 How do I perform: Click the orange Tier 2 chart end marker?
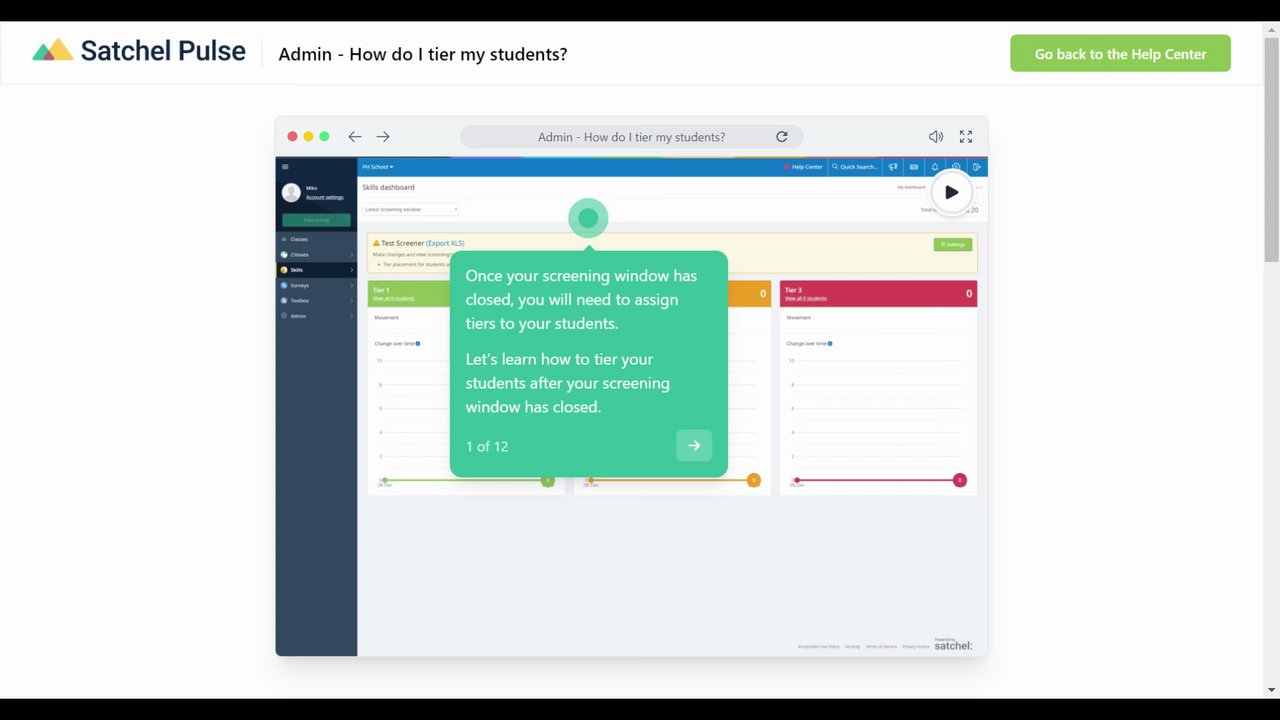pos(754,480)
